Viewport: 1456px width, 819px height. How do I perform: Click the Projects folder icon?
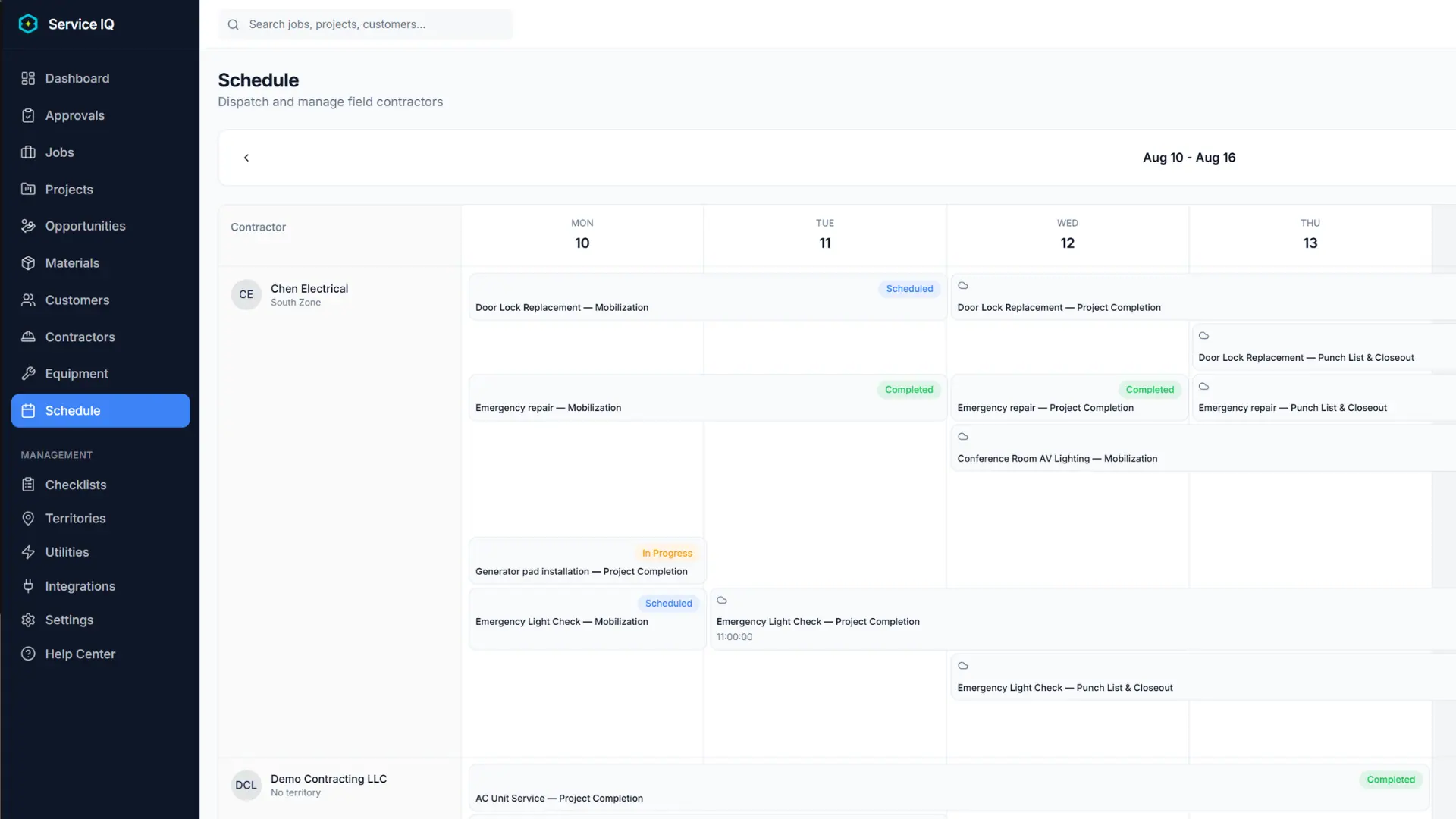28,189
